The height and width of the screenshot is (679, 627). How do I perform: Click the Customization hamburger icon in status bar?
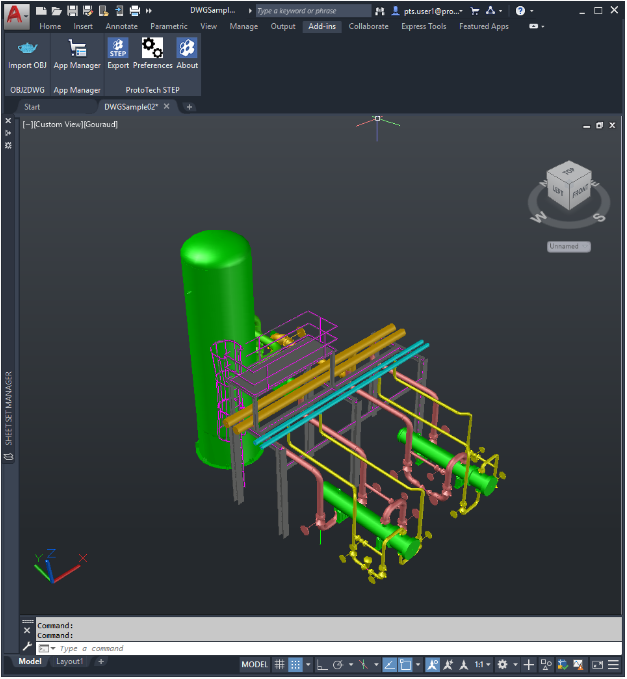coord(613,665)
